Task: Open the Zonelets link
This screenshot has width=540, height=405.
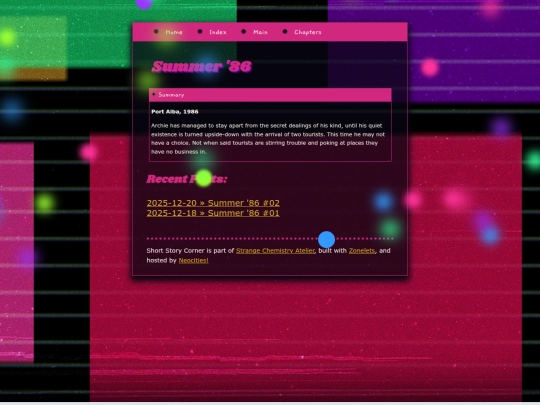Action: click(362, 251)
